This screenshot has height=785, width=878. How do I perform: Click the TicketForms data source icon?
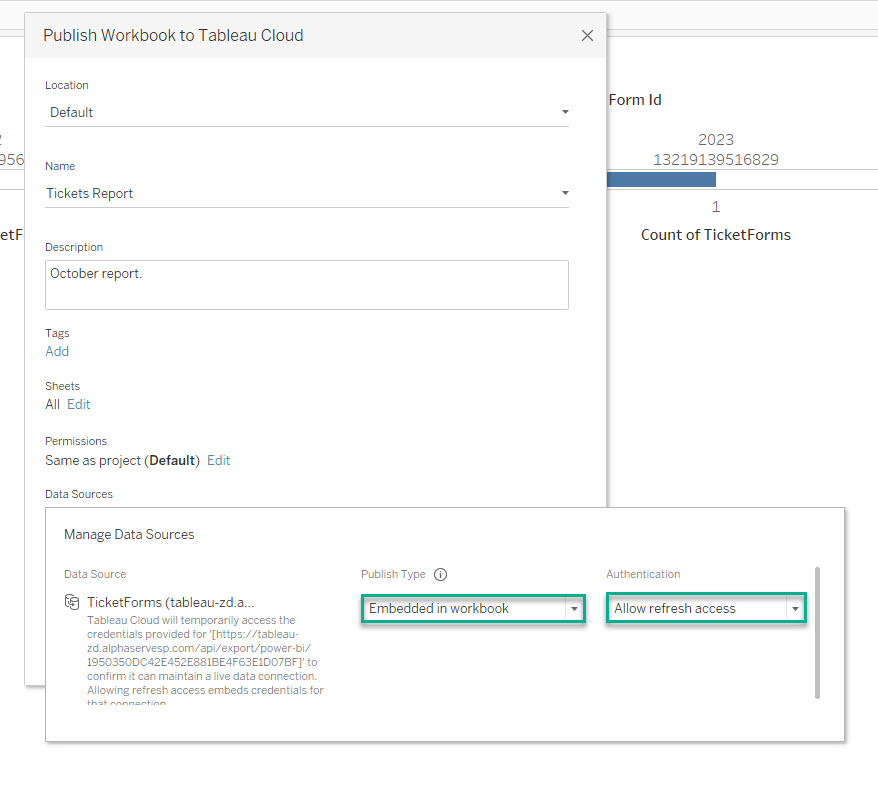72,602
